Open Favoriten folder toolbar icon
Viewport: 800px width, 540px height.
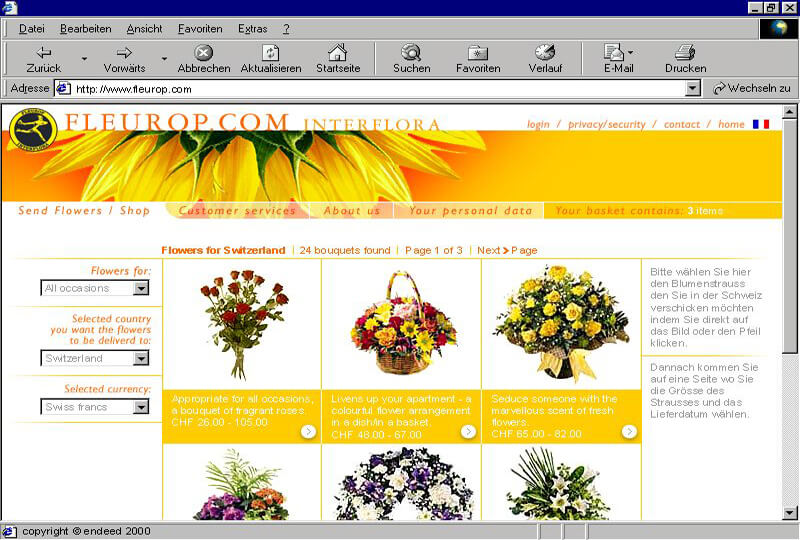(x=478, y=59)
